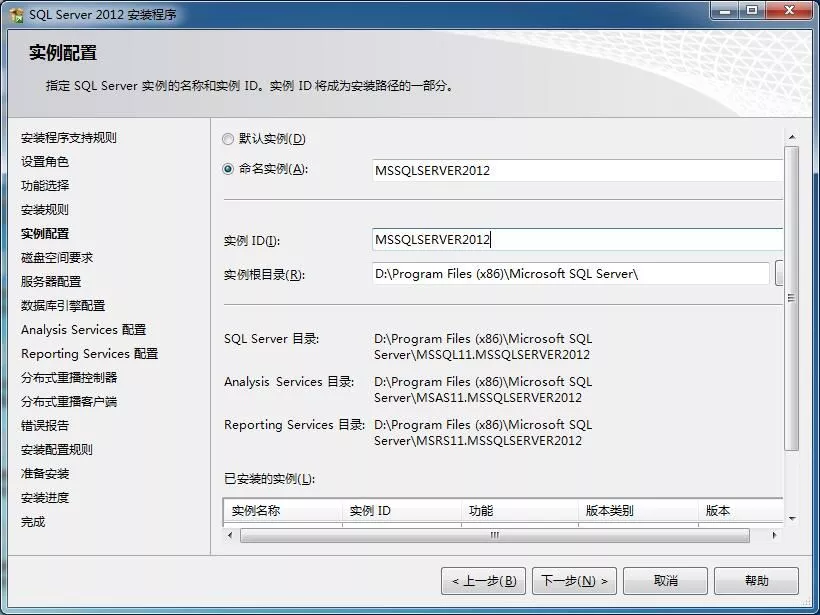Click vertical scrollbar down arrow
Viewport: 820px width, 615px height.
[792, 519]
